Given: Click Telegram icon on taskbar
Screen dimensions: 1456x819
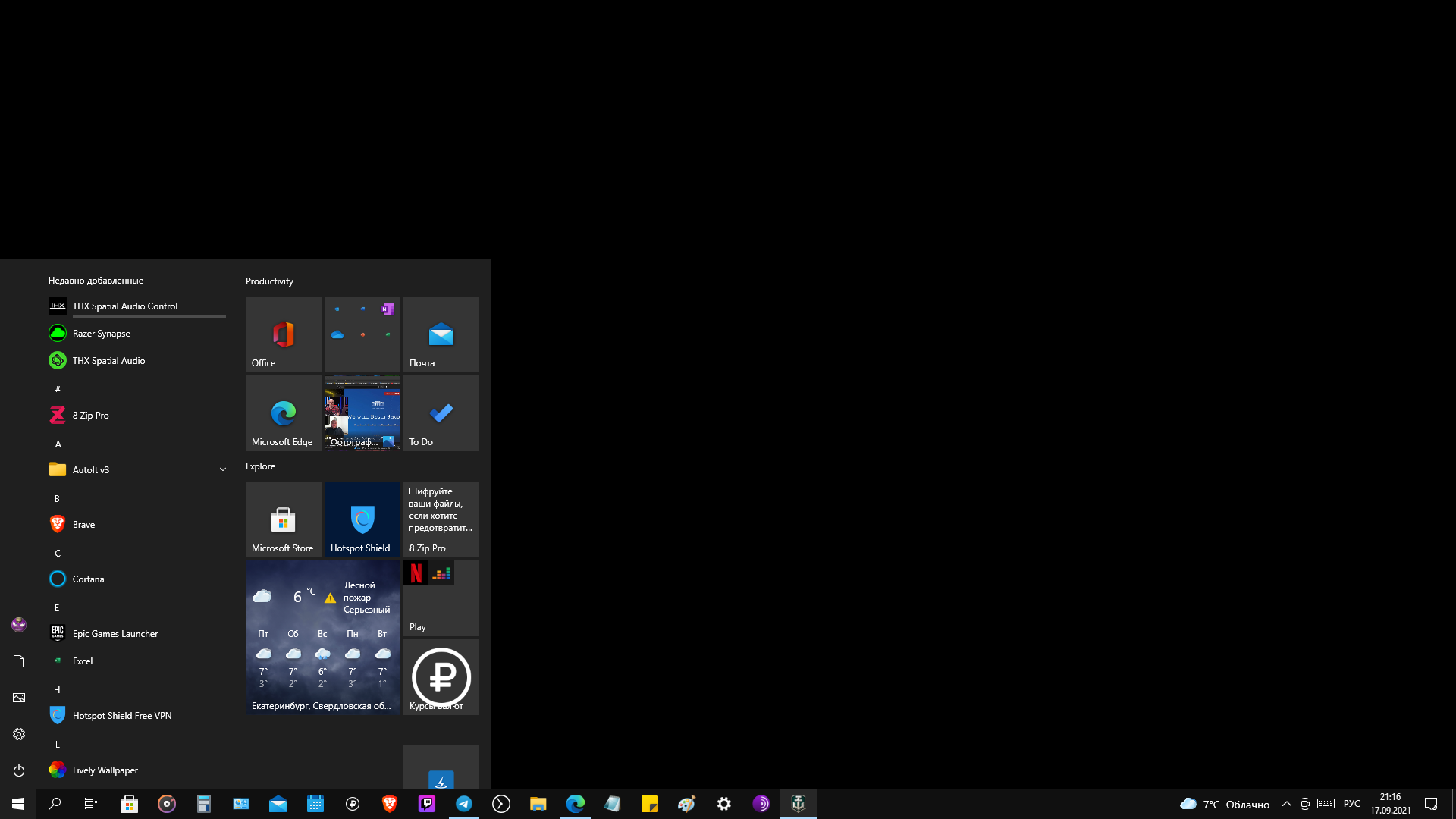Looking at the screenshot, I should point(464,804).
